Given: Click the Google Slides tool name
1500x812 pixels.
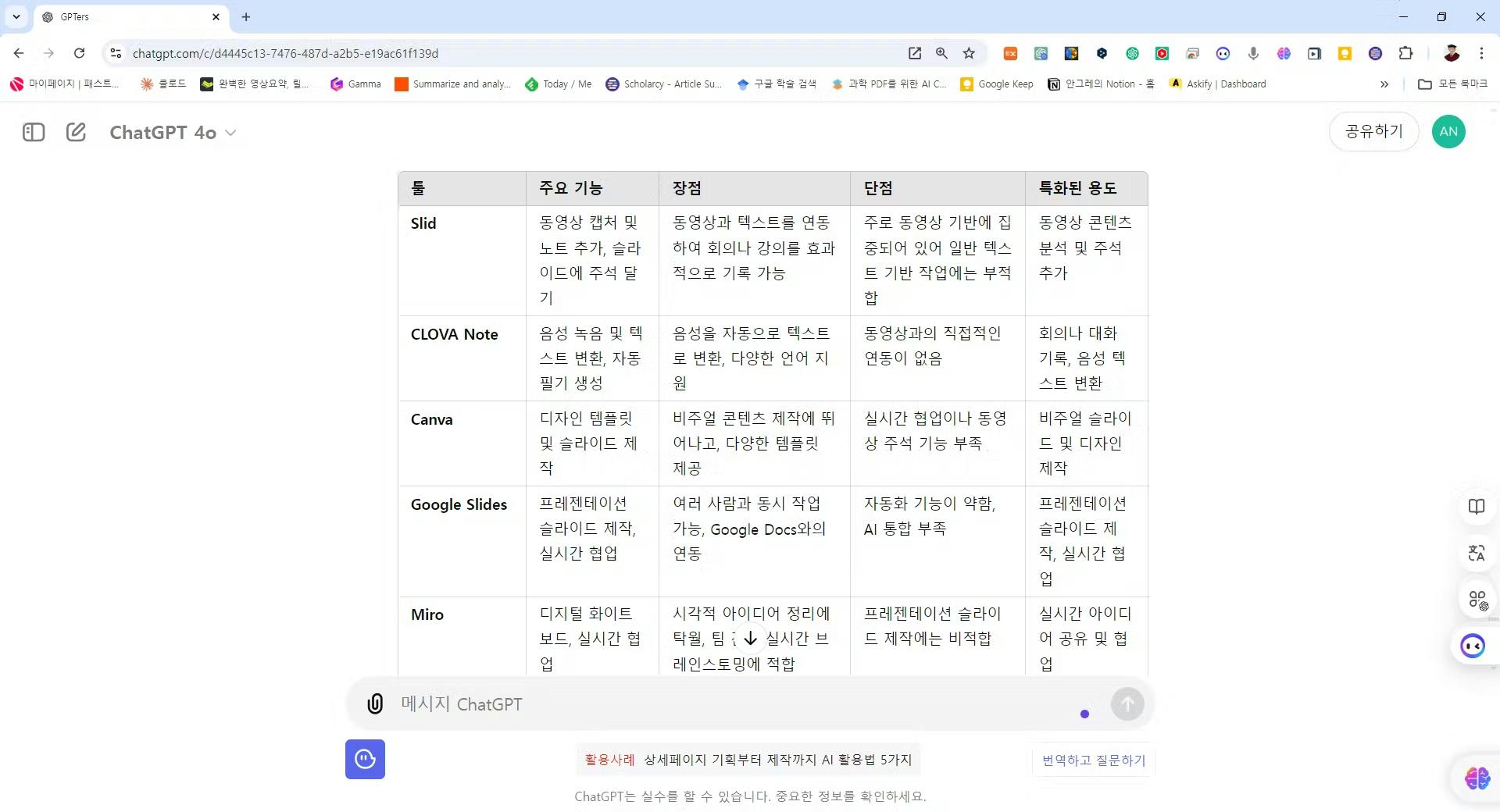Looking at the screenshot, I should (459, 504).
